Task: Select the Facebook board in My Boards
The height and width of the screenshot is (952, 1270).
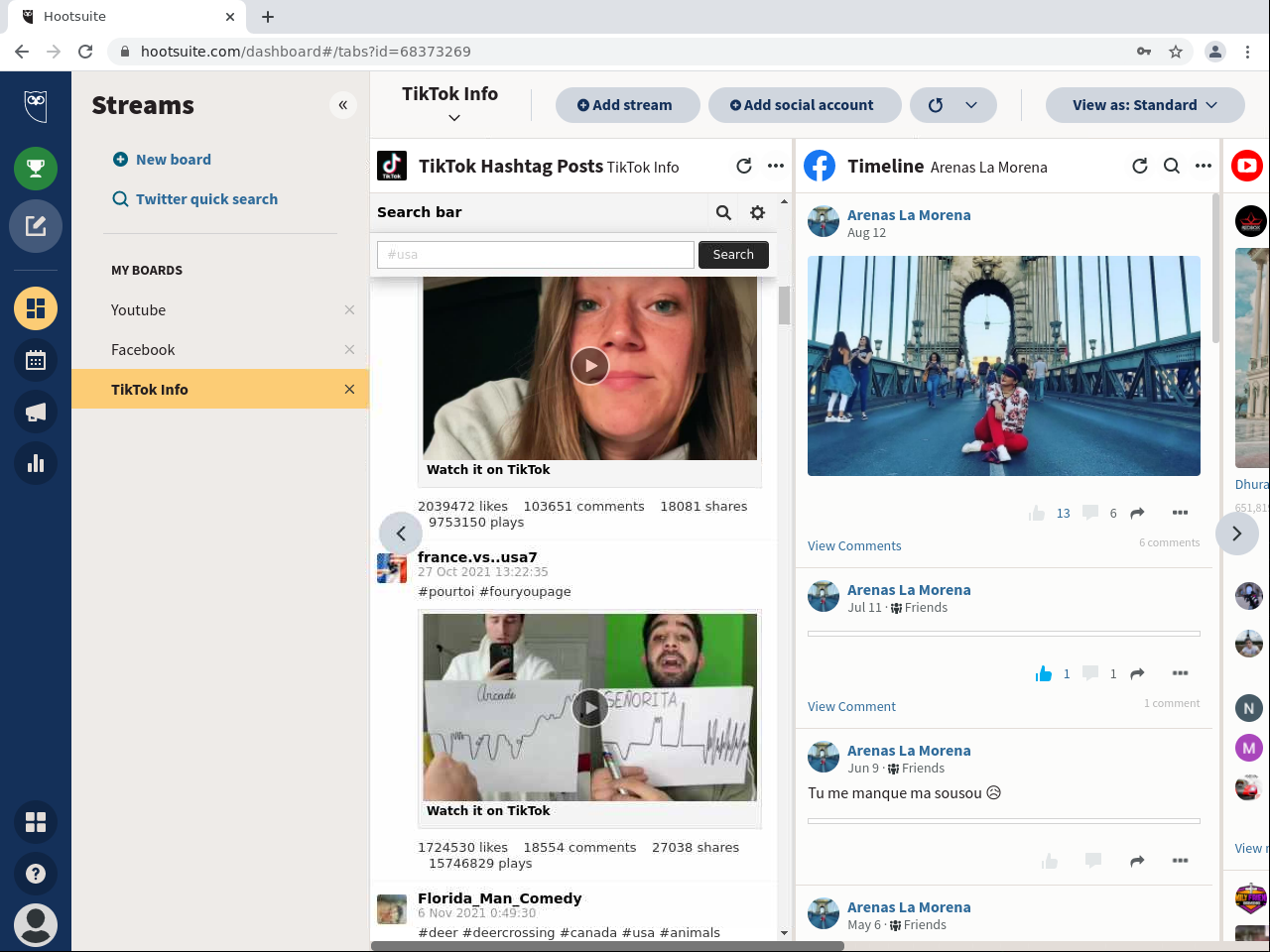Action: tap(143, 350)
